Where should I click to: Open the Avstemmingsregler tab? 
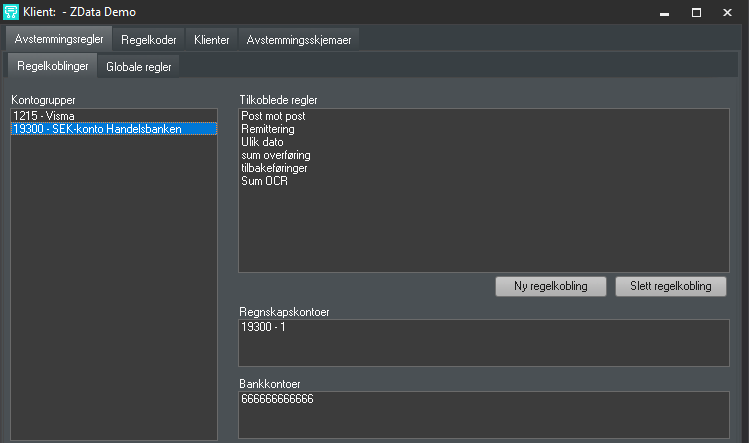(x=59, y=40)
